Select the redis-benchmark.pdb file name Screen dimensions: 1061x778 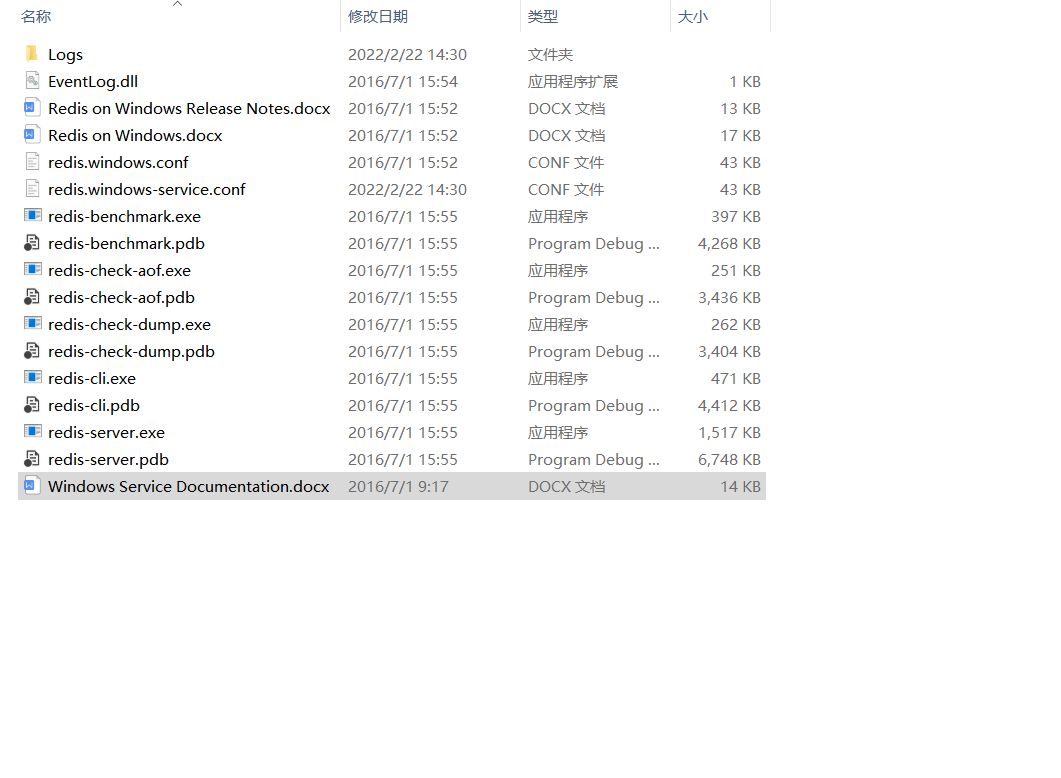coord(127,244)
